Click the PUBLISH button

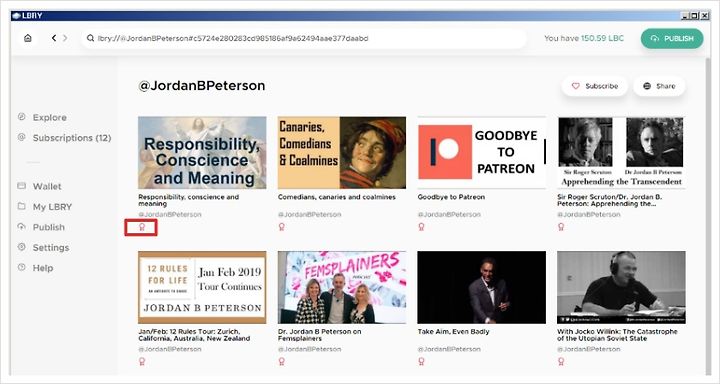(672, 39)
